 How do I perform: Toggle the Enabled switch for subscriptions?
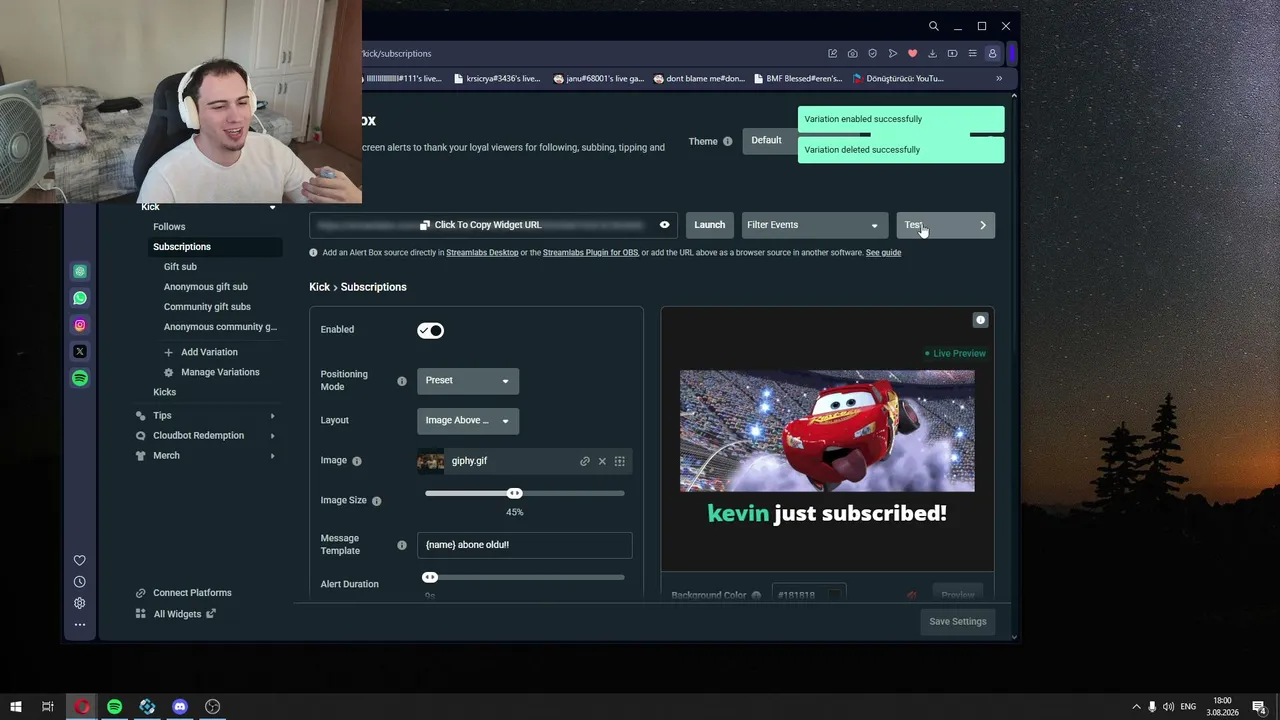[x=430, y=330]
